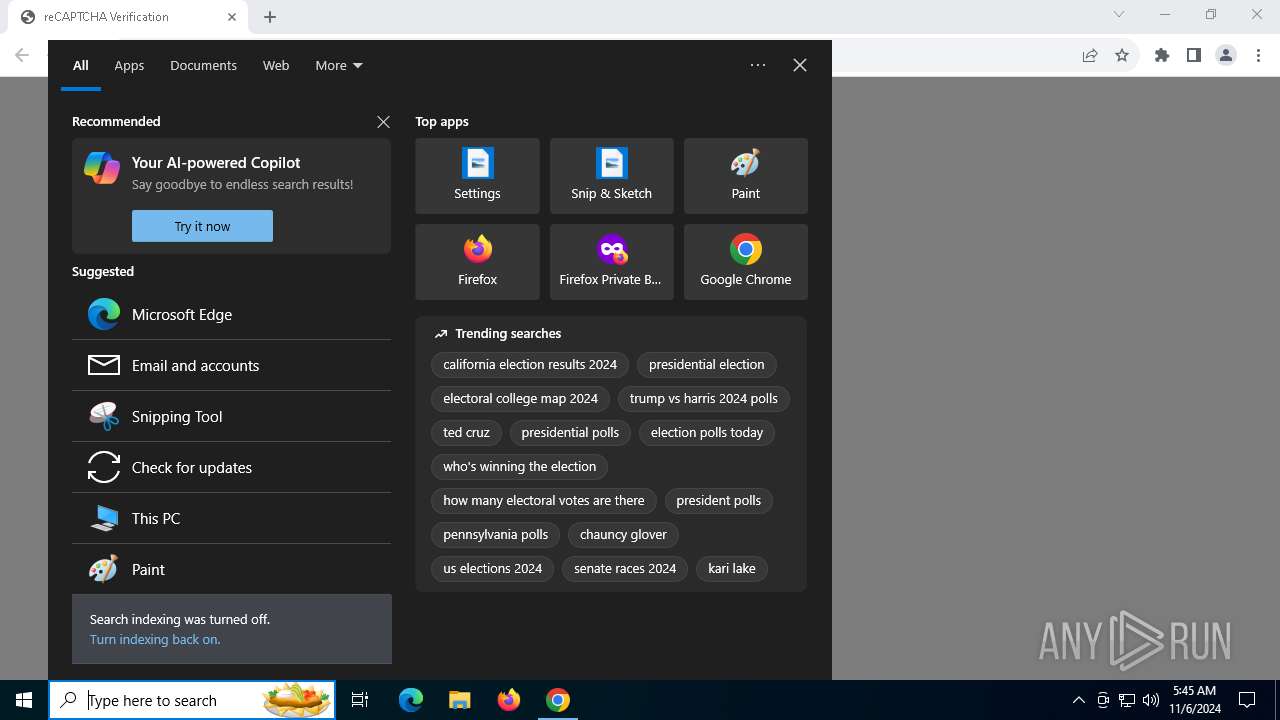This screenshot has width=1280, height=720.
Task: Open Chrome extensions puzzle icon
Action: 1162,55
